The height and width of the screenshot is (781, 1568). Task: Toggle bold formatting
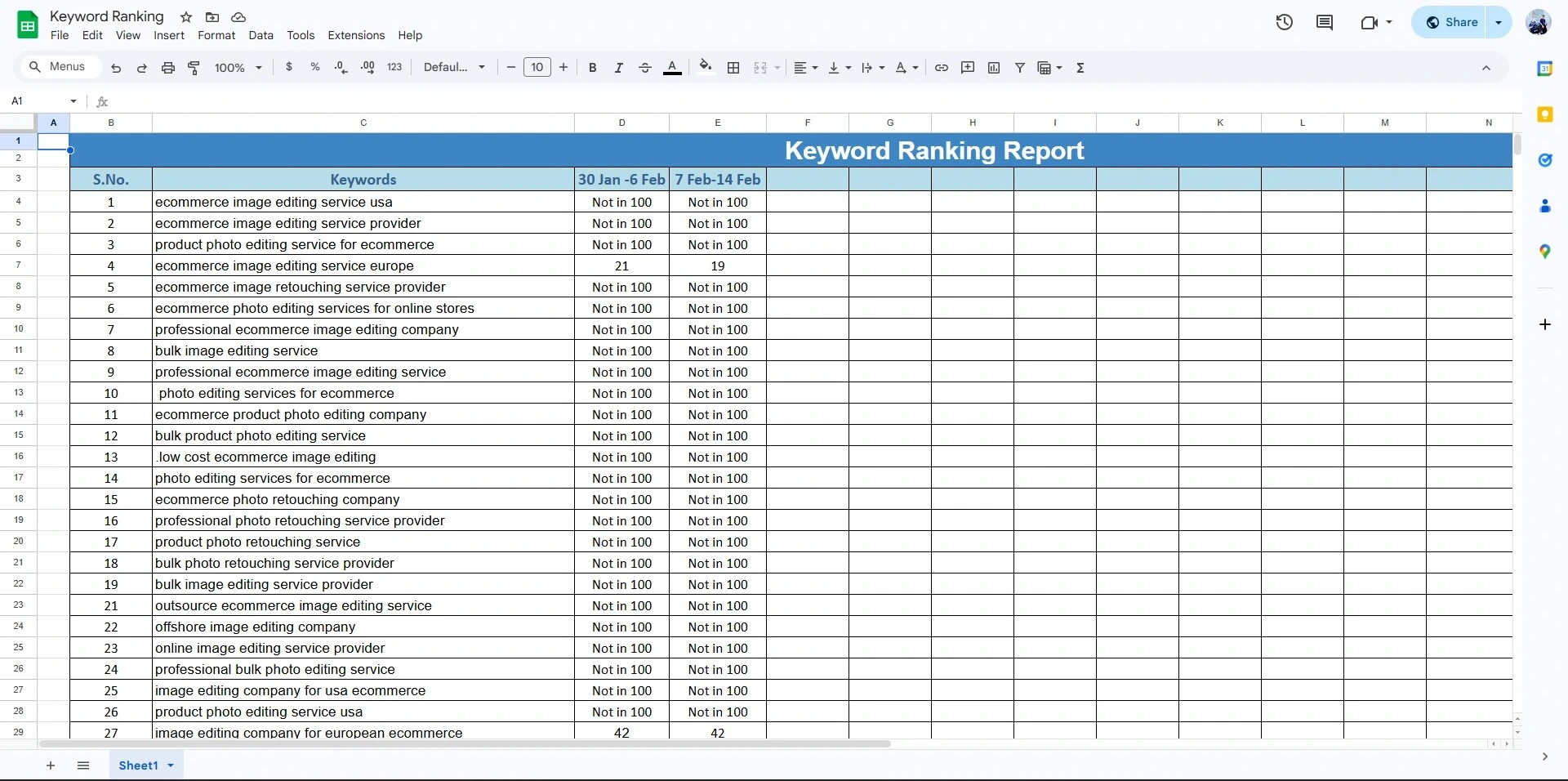point(593,68)
